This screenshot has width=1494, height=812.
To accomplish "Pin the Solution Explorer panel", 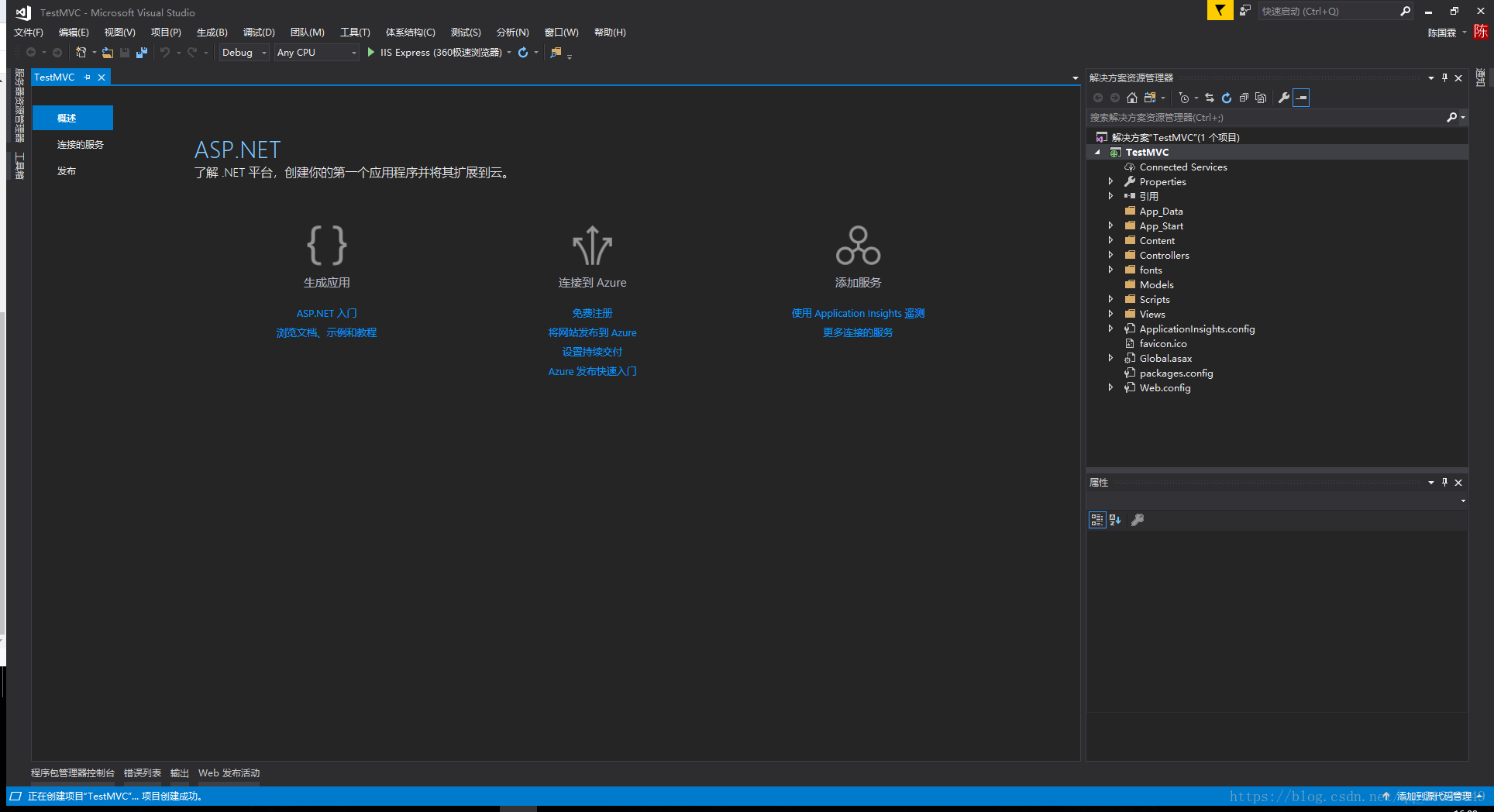I will [x=1444, y=78].
